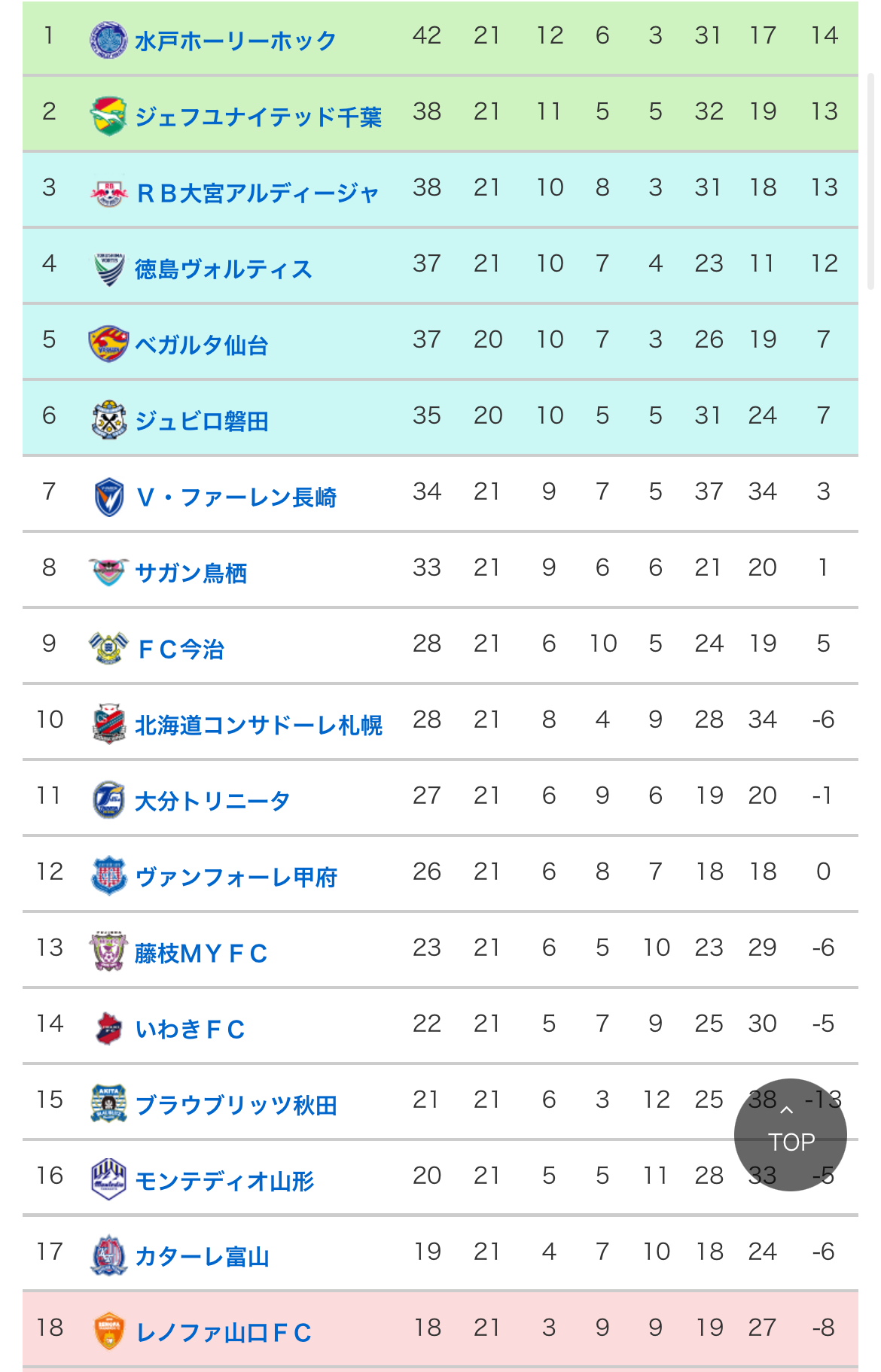Image resolution: width=881 pixels, height=1372 pixels.
Task: Click the ジュビロ磐田 team crest icon
Action: 108,420
